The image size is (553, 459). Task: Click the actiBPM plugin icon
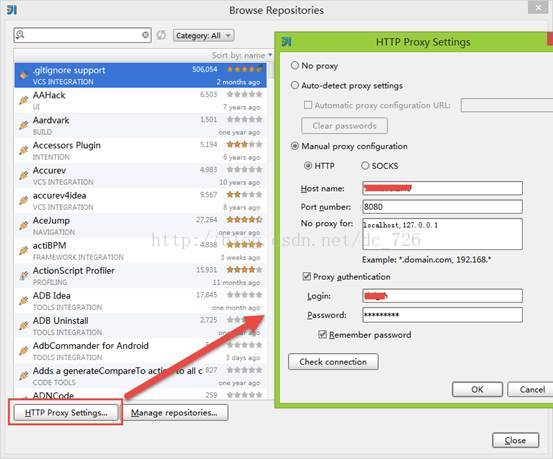[x=24, y=250]
